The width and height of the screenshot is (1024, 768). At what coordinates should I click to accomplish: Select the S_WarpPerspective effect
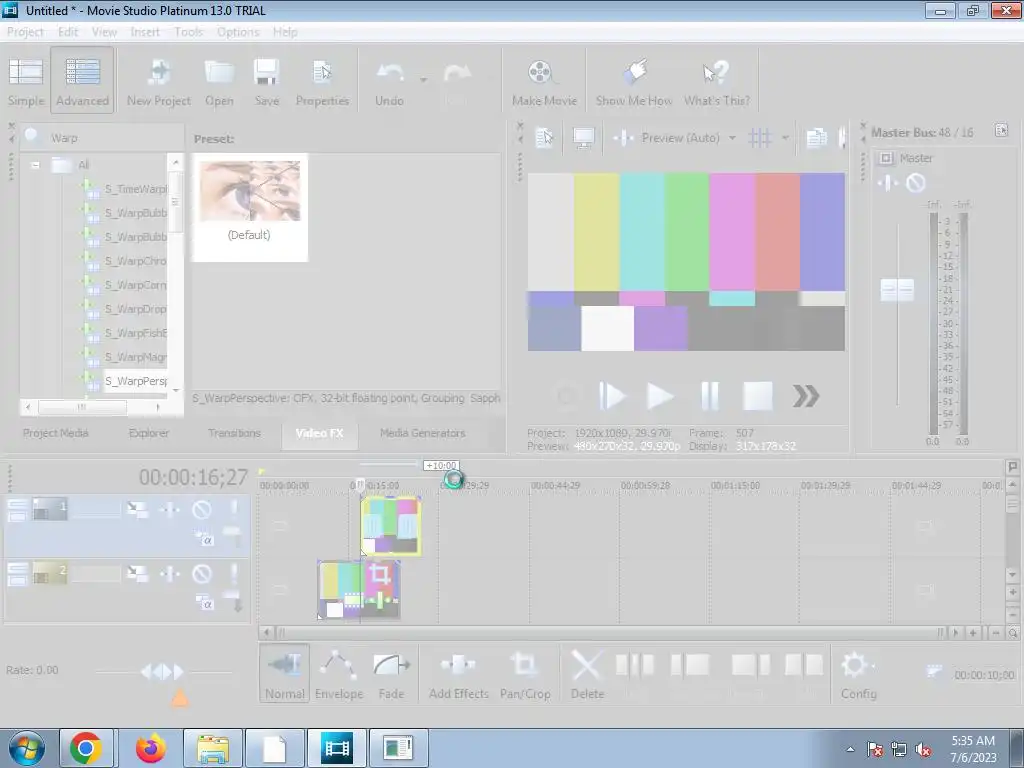tap(135, 381)
